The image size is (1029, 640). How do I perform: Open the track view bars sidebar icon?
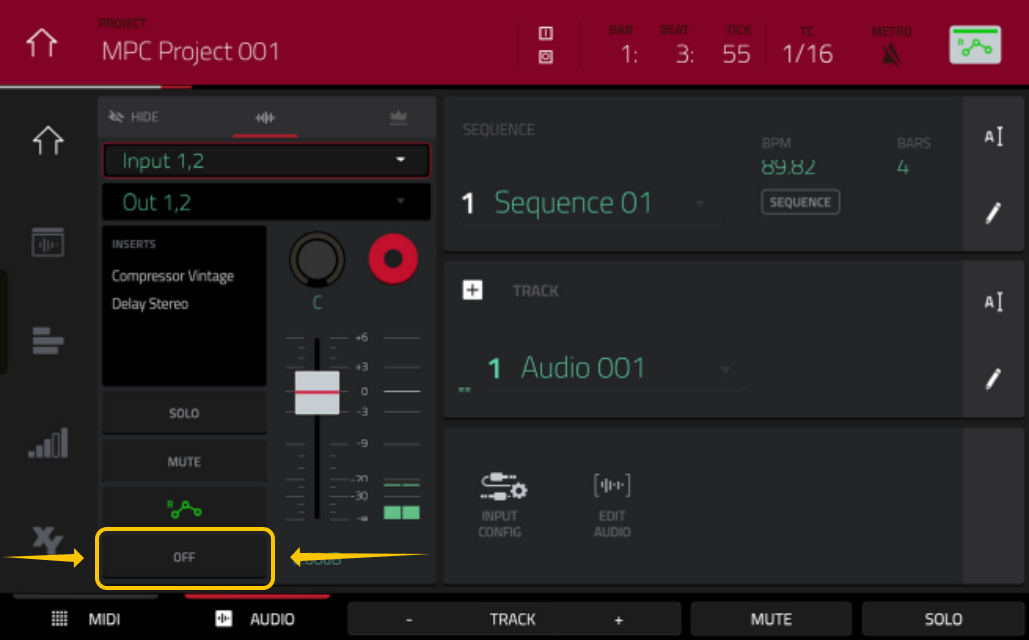(48, 341)
